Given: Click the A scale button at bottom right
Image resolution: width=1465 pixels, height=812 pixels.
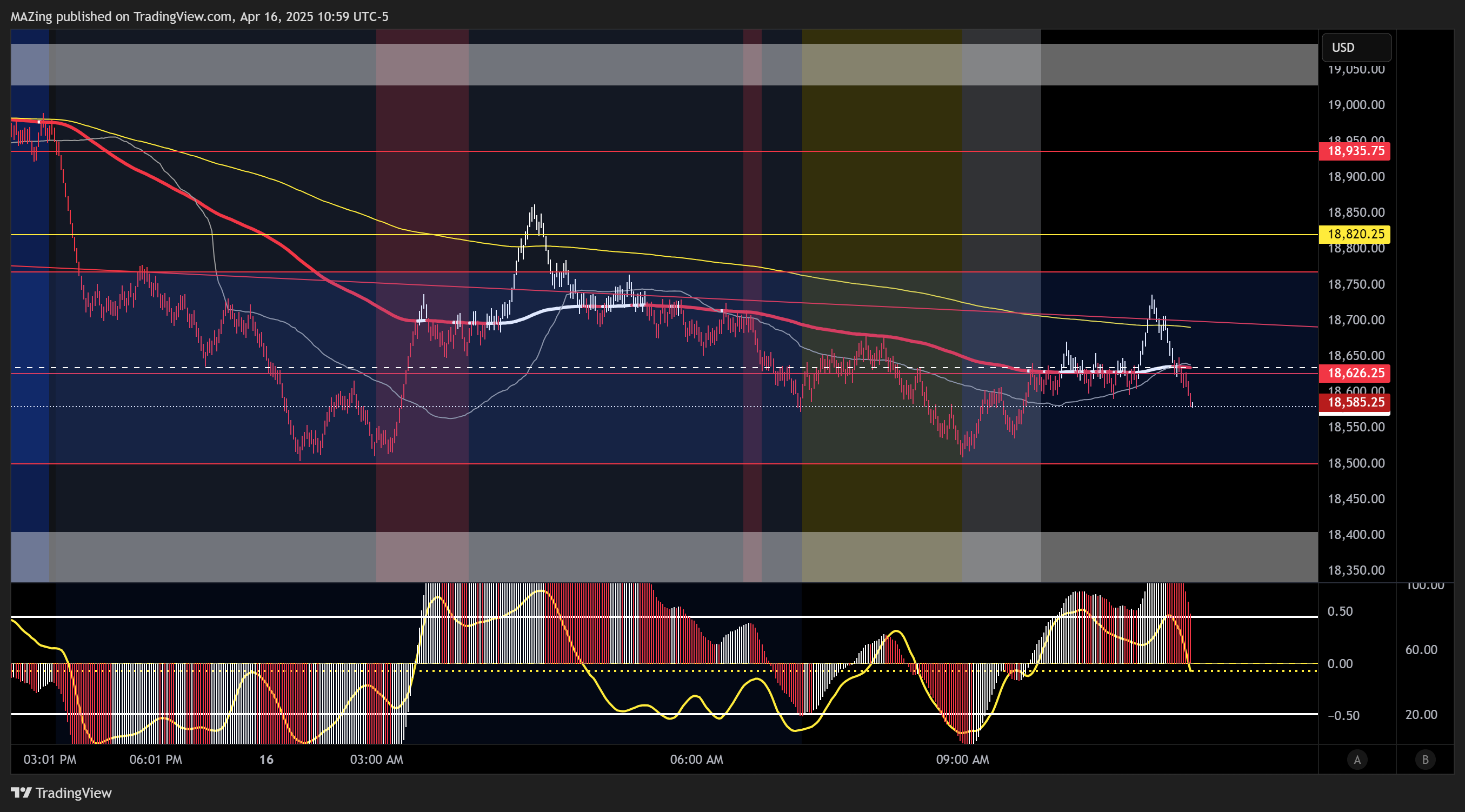Looking at the screenshot, I should (x=1357, y=760).
